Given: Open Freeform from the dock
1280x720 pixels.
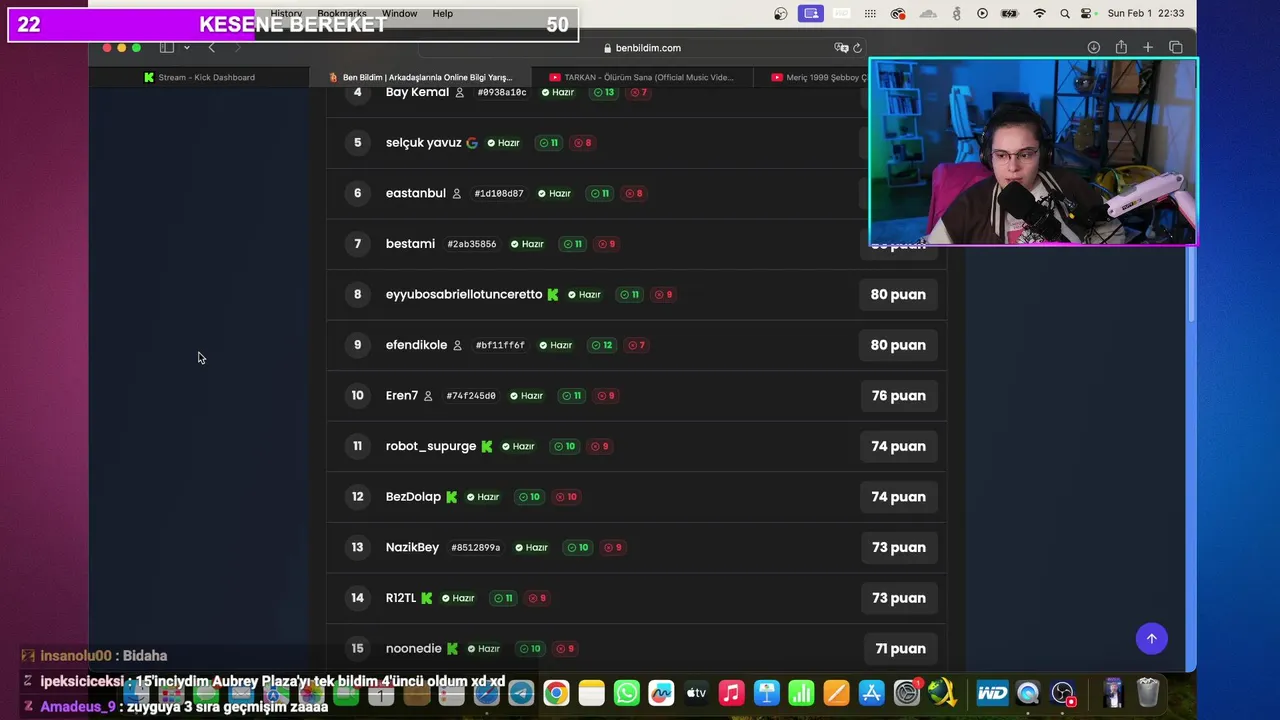Looking at the screenshot, I should point(662,693).
